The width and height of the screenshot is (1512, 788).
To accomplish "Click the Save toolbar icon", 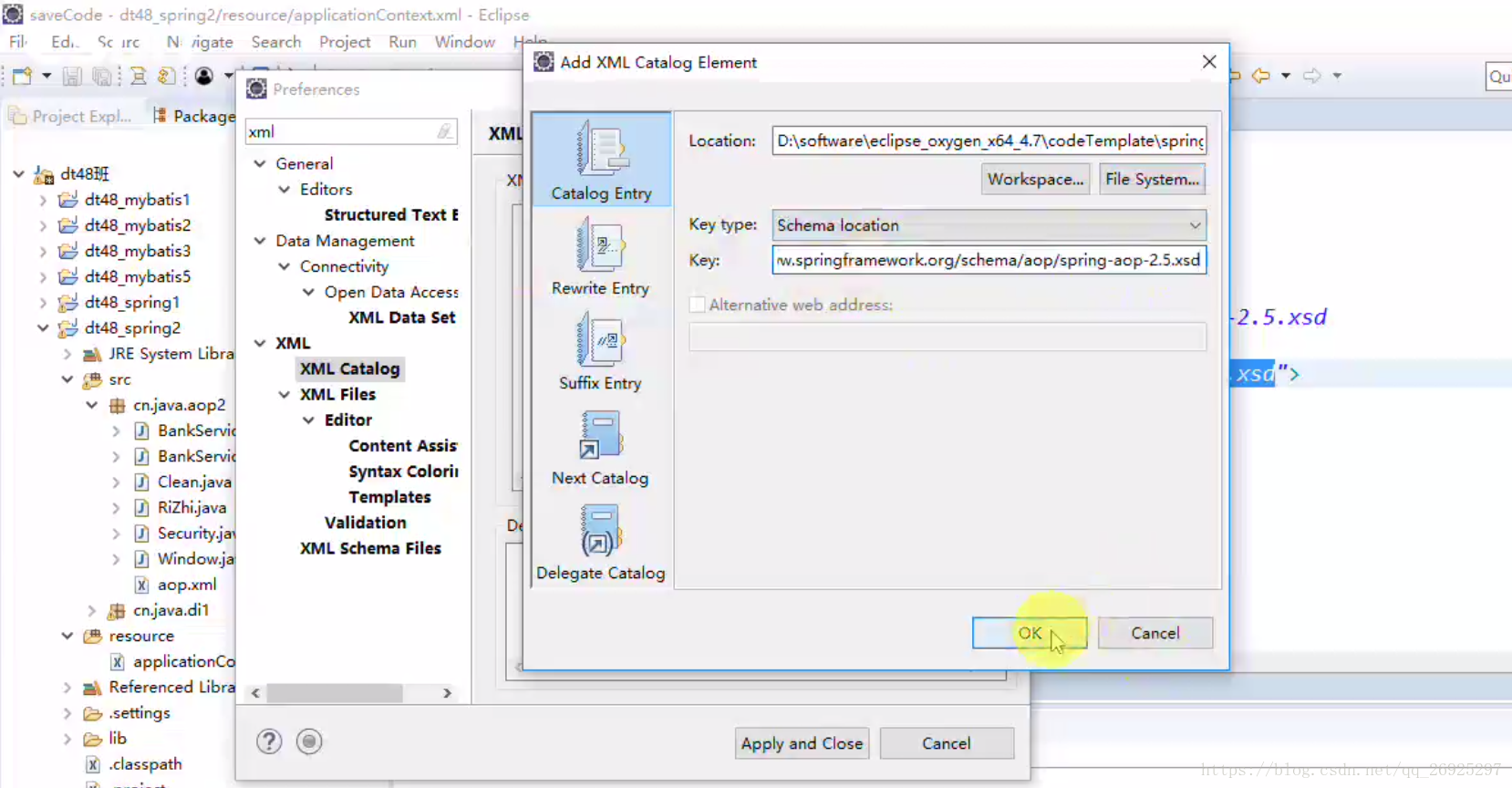I will (x=72, y=77).
